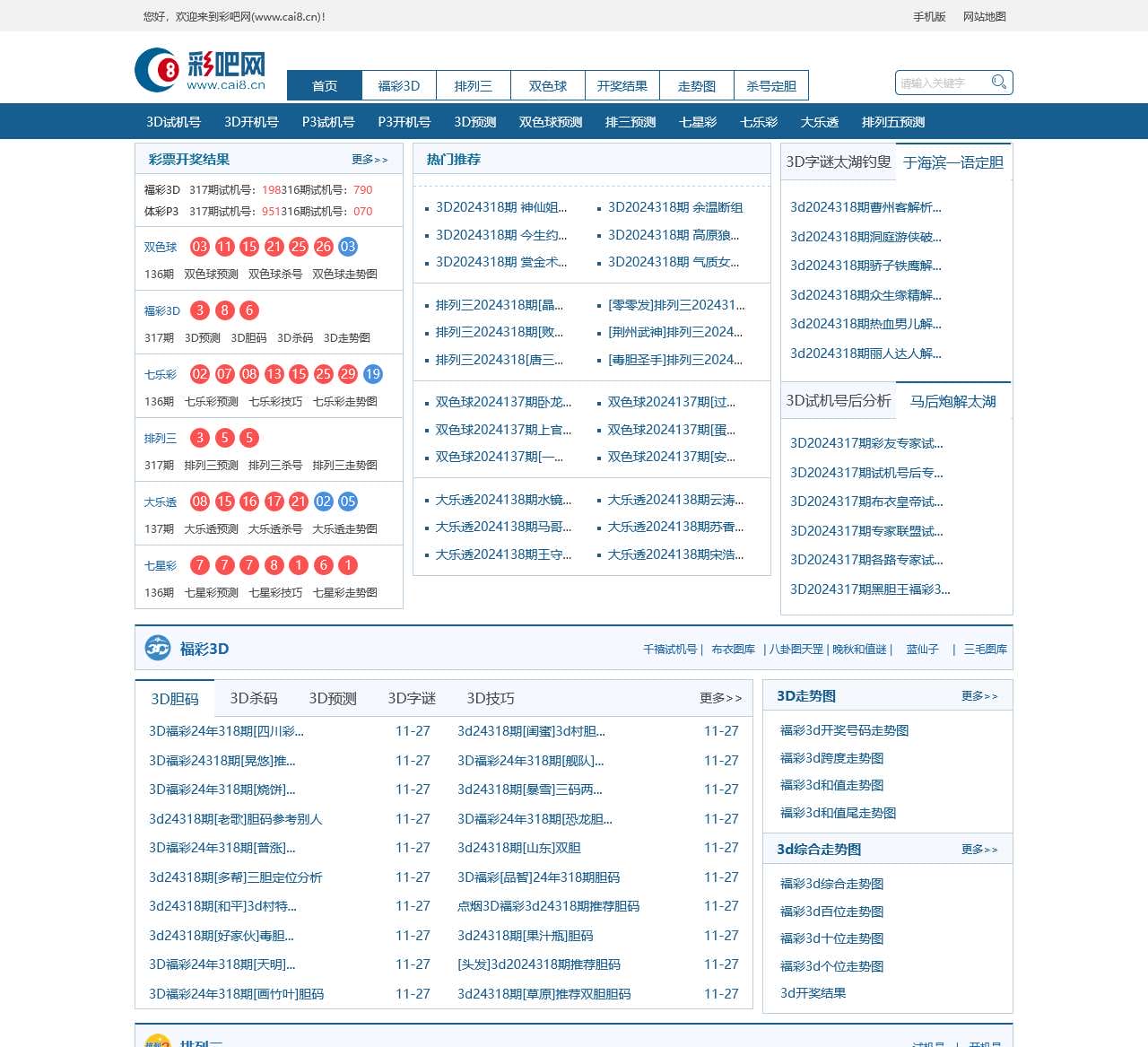Click 七星彩 in the blue navigation bar
The height and width of the screenshot is (1047, 1148).
(698, 122)
